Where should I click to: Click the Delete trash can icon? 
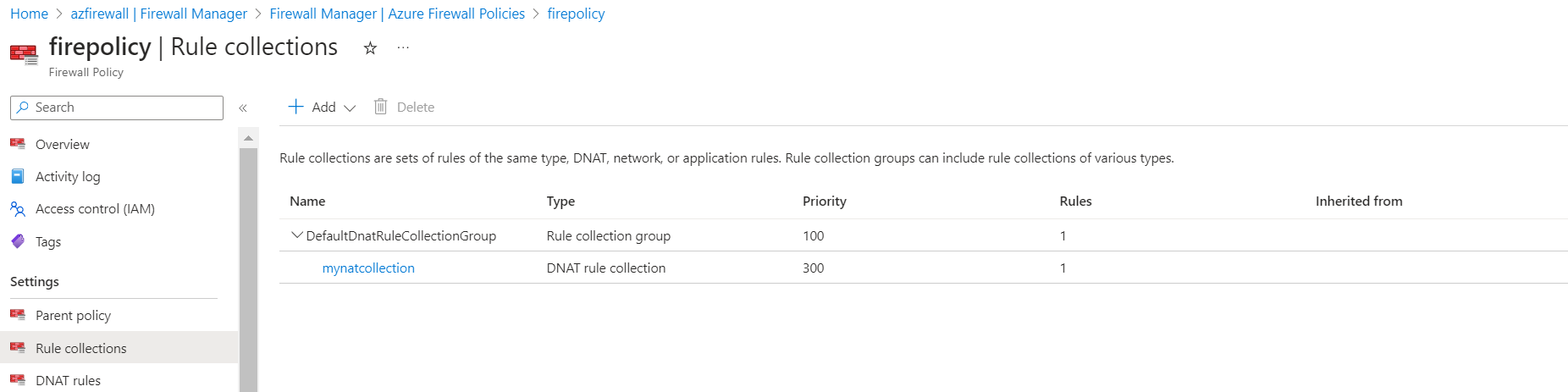click(x=381, y=107)
